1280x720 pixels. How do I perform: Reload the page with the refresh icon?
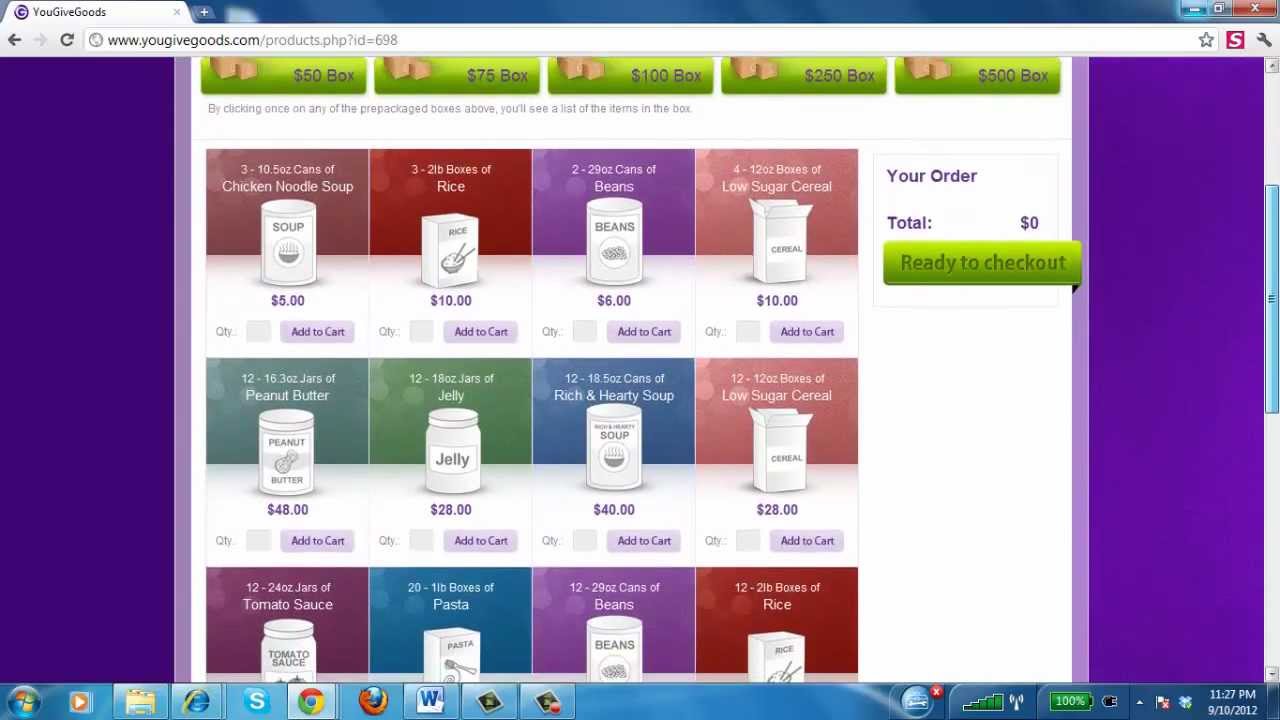pyautogui.click(x=67, y=40)
